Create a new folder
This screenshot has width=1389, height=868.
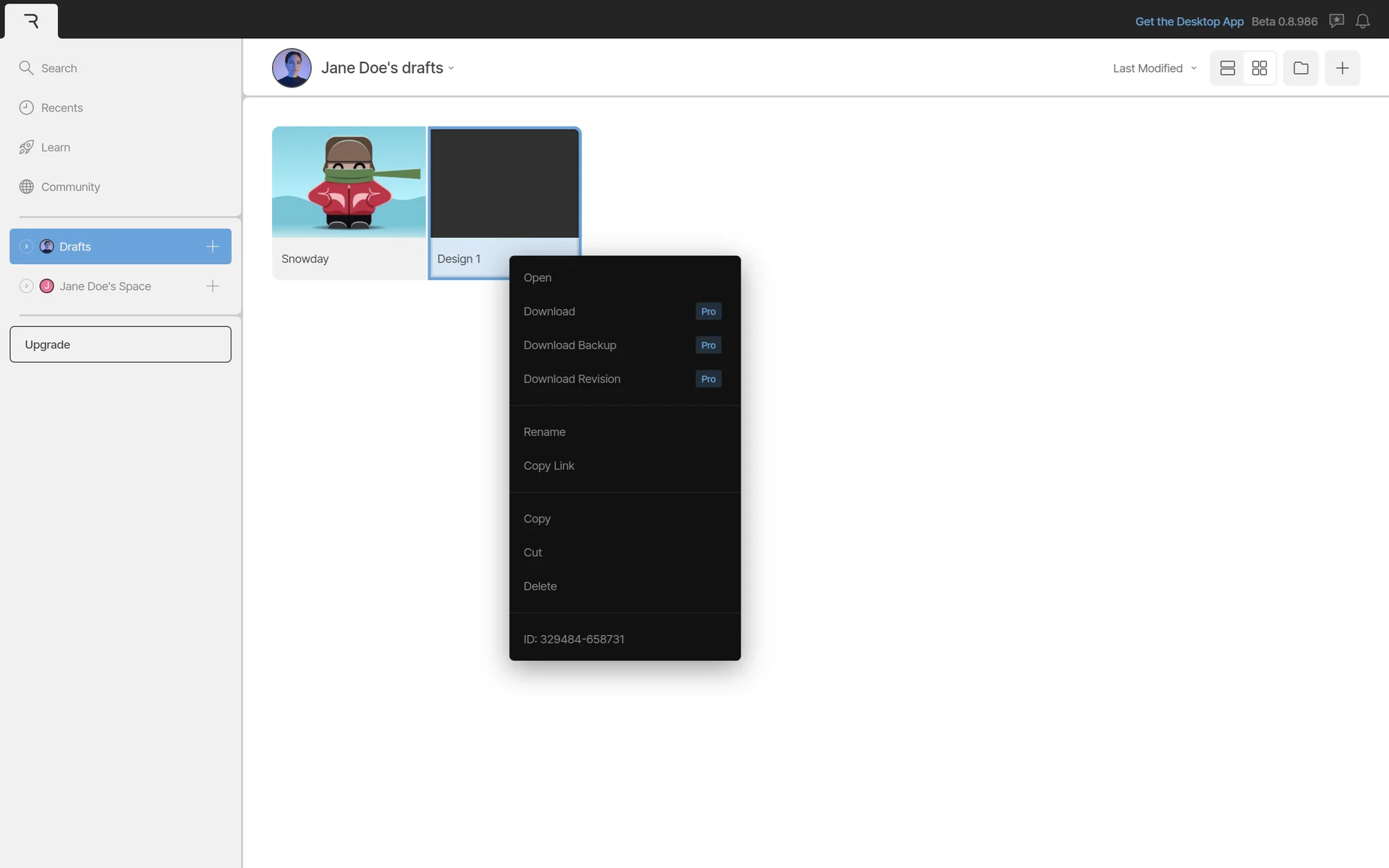(x=1301, y=68)
